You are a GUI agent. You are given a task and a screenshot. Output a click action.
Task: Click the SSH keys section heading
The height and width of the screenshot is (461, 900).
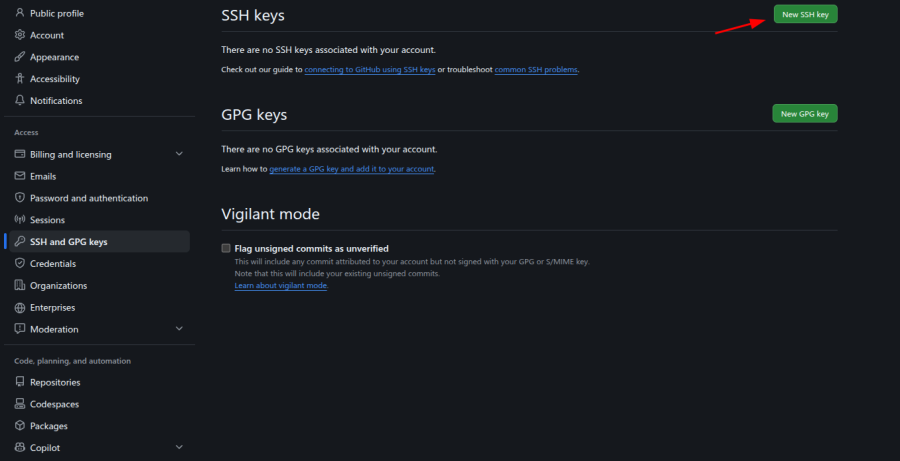[x=253, y=16]
